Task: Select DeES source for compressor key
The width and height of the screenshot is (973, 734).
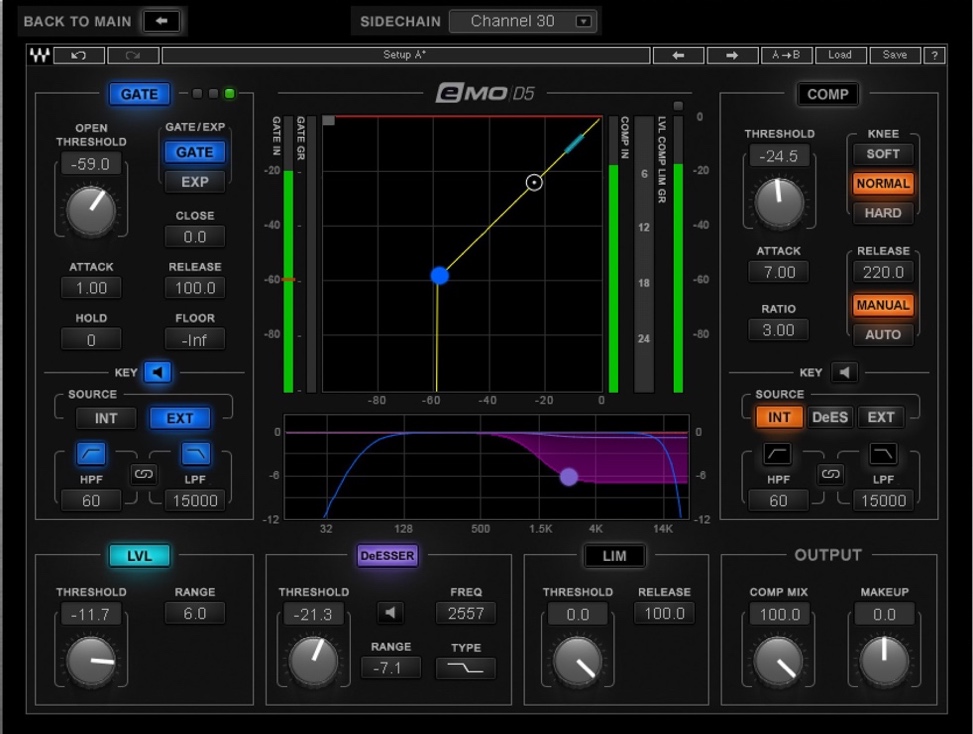Action: coord(830,418)
